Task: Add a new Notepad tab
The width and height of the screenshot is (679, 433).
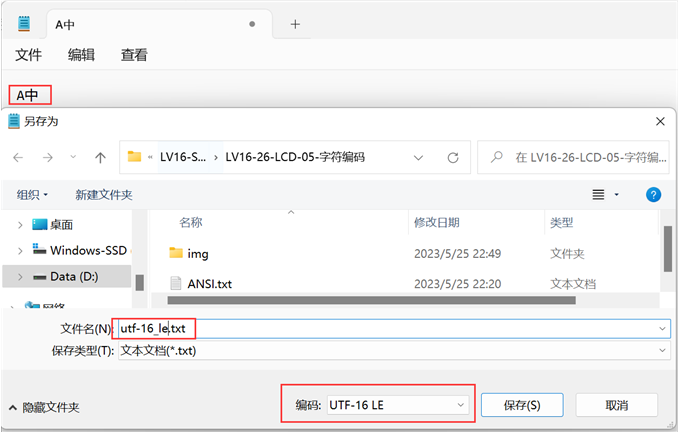Action: click(295, 24)
